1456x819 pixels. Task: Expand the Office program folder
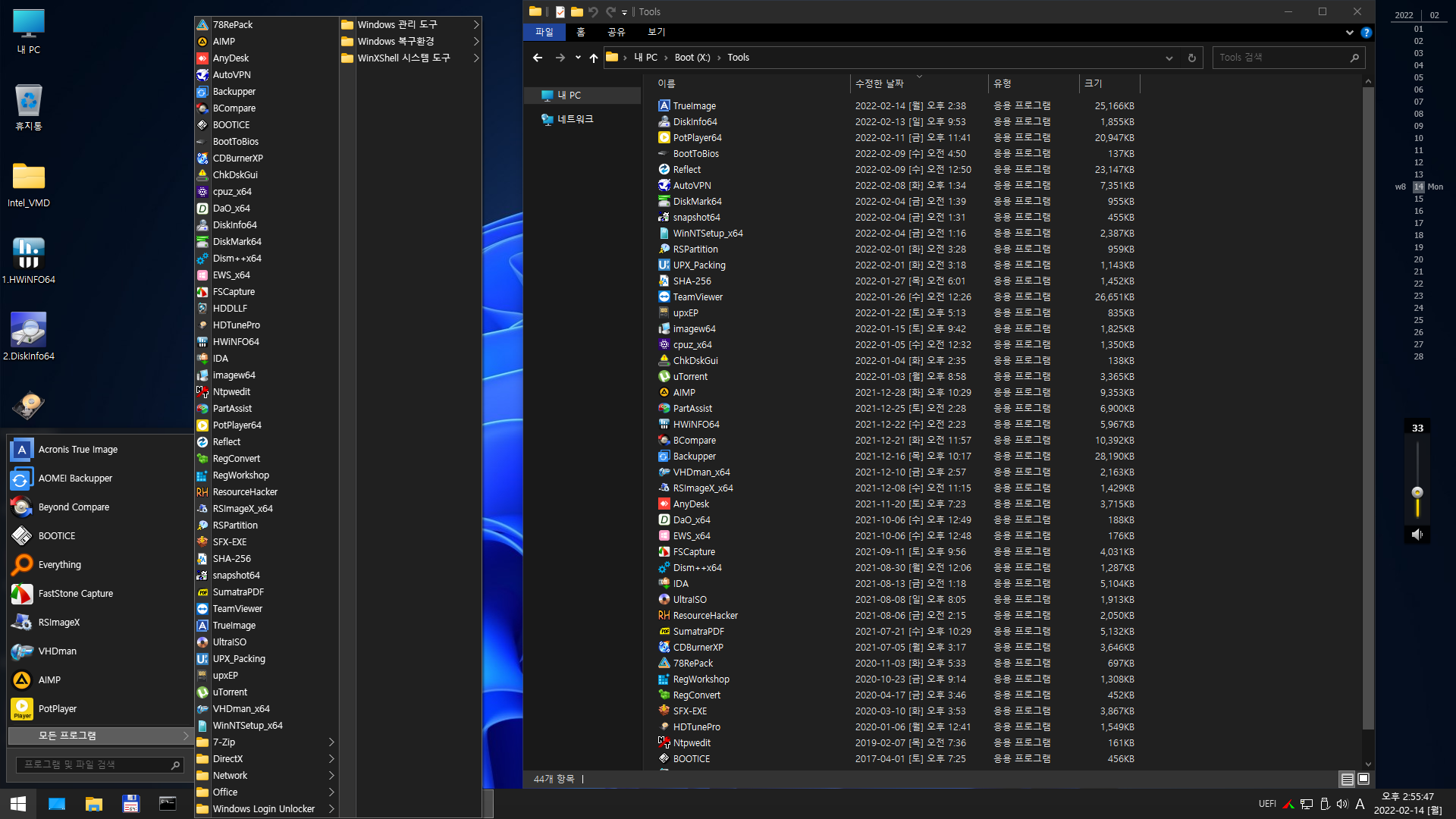[265, 792]
